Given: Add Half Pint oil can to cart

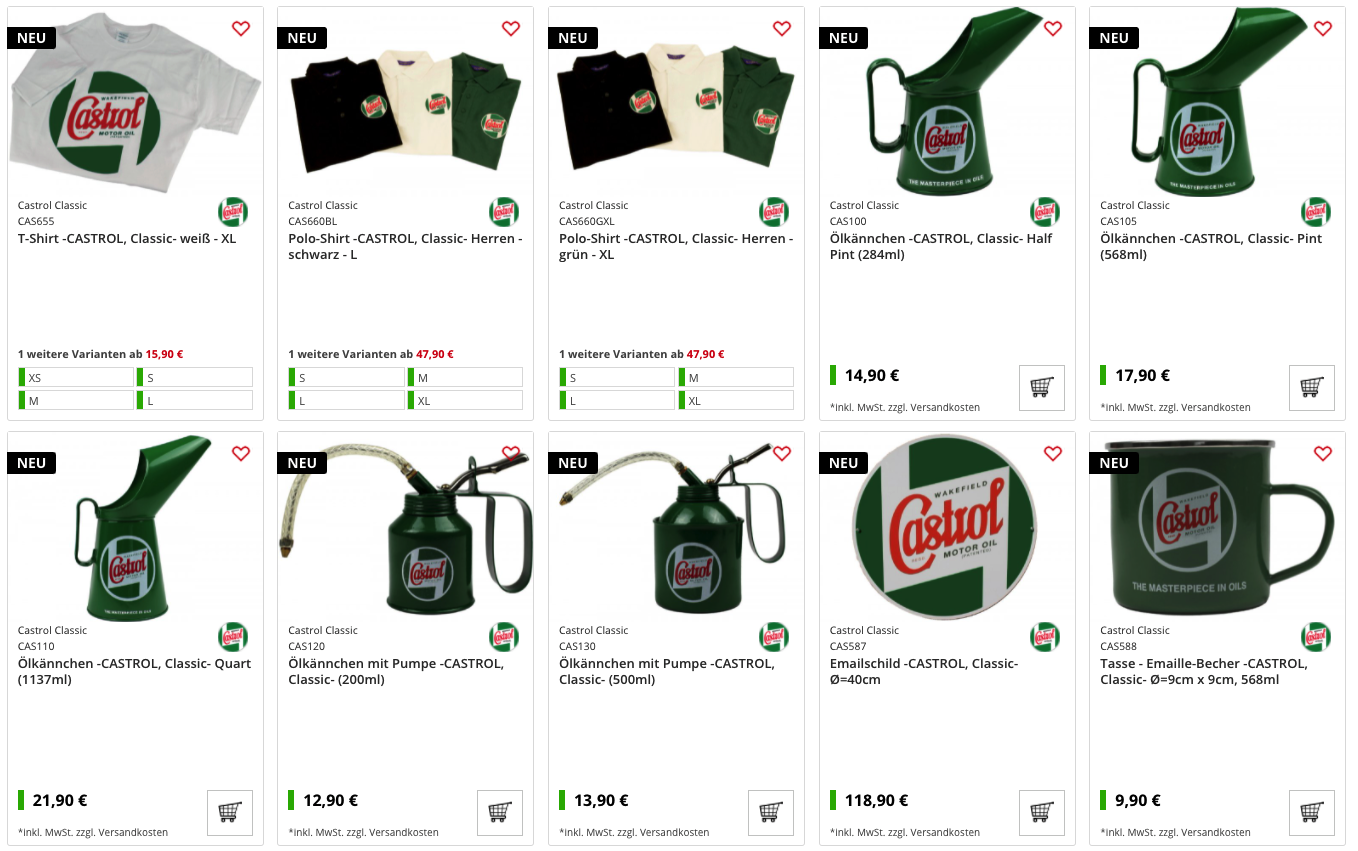Looking at the screenshot, I should click(1041, 387).
